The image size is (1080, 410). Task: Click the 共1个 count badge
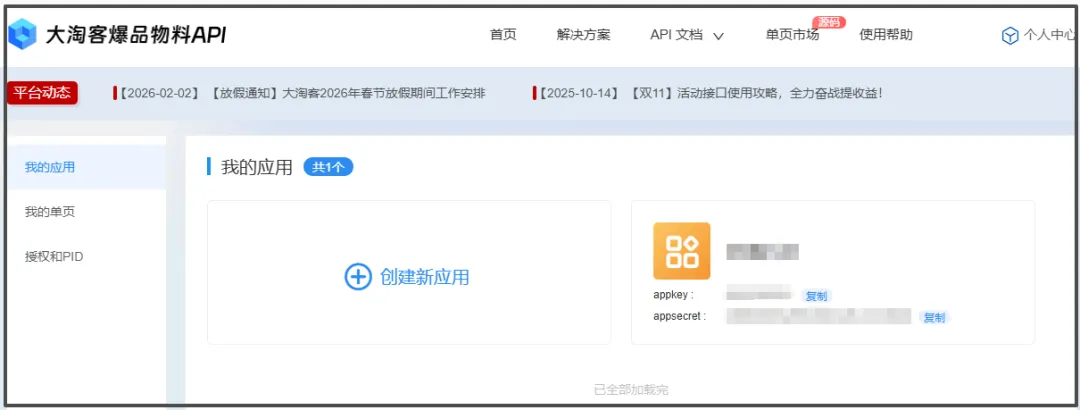coord(329,167)
